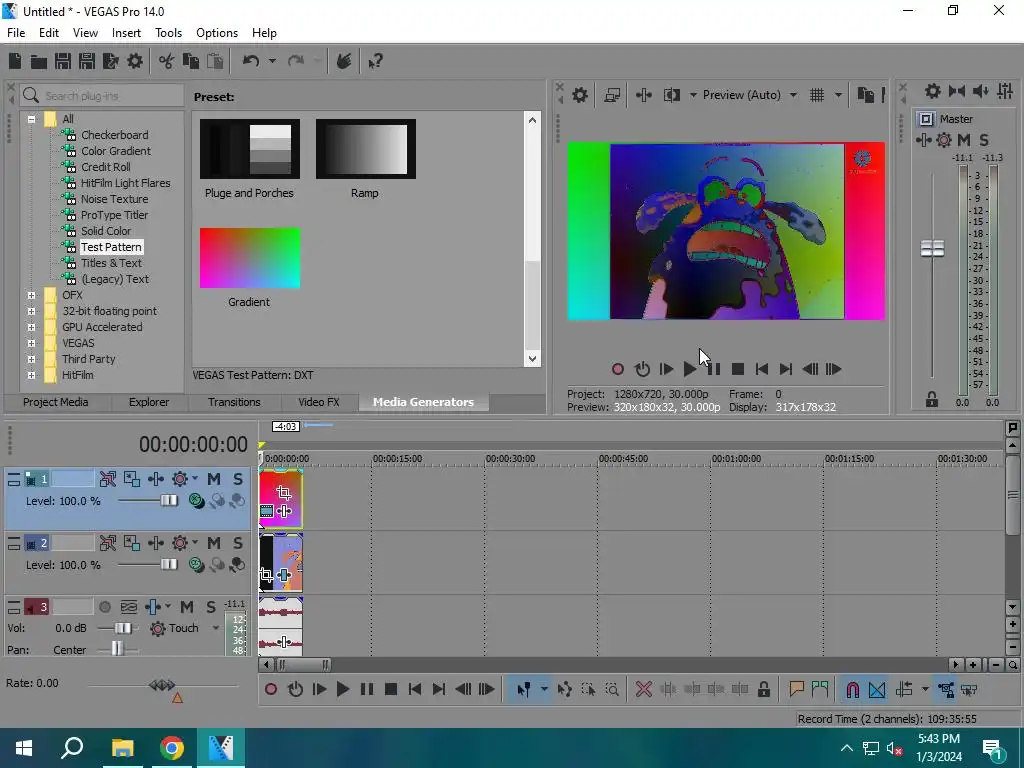The width and height of the screenshot is (1024, 768).
Task: Select the Ramp preset thumbnail
Action: click(x=366, y=149)
